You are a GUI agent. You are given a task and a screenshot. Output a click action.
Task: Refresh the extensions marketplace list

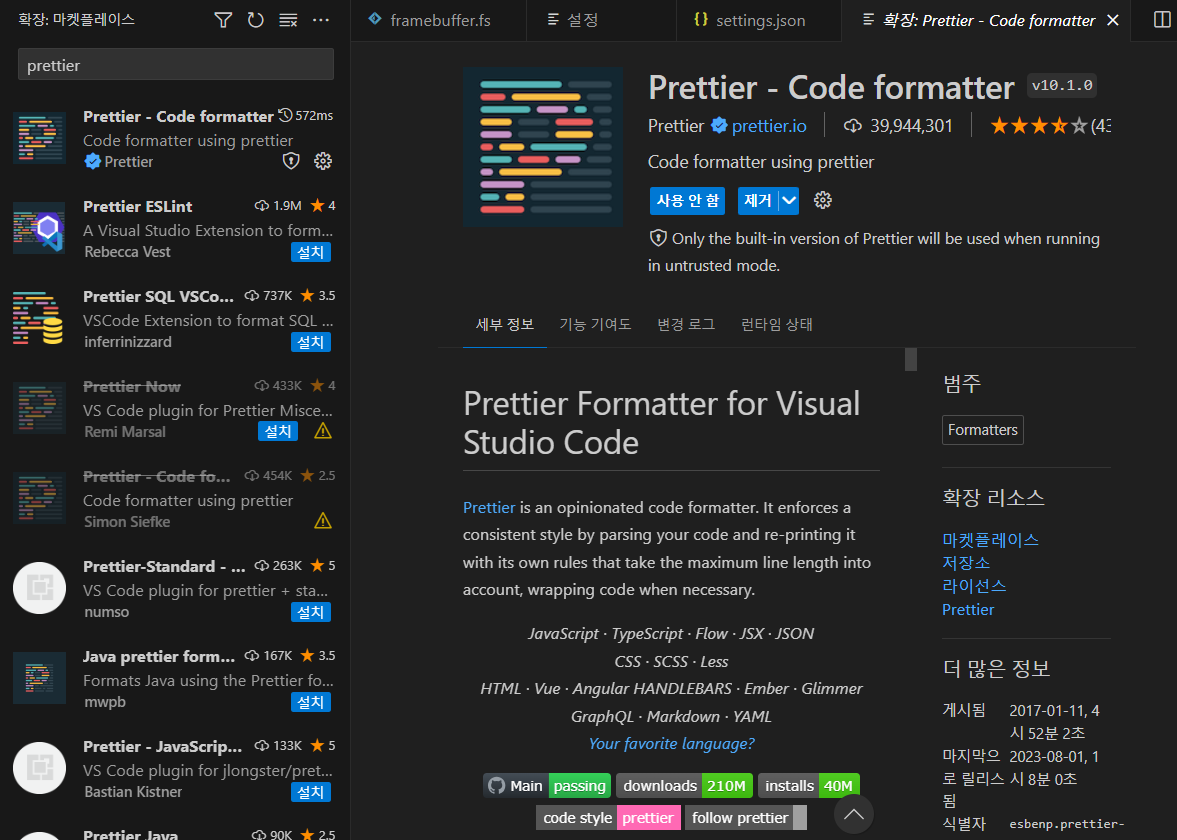[x=256, y=20]
